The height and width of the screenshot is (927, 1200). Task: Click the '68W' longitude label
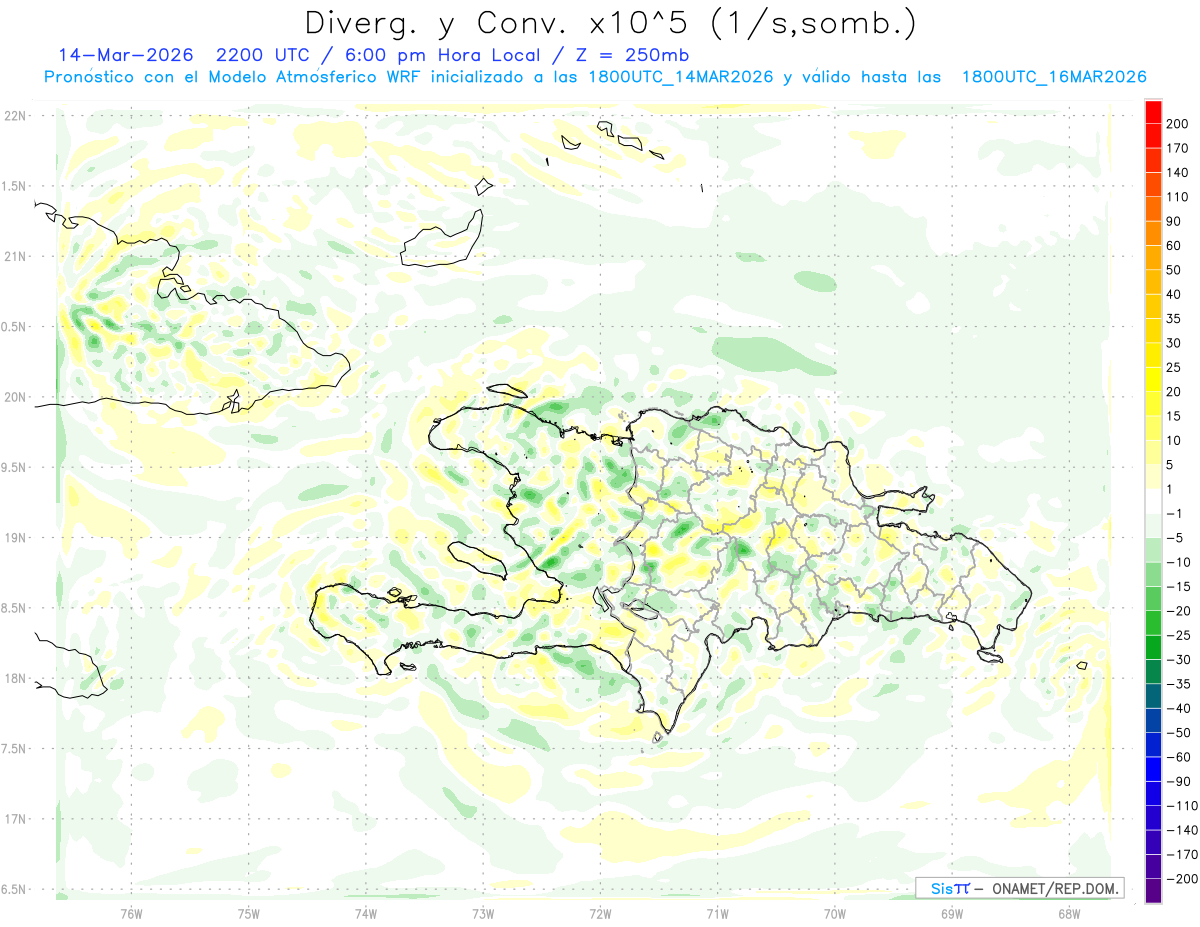tap(1069, 915)
